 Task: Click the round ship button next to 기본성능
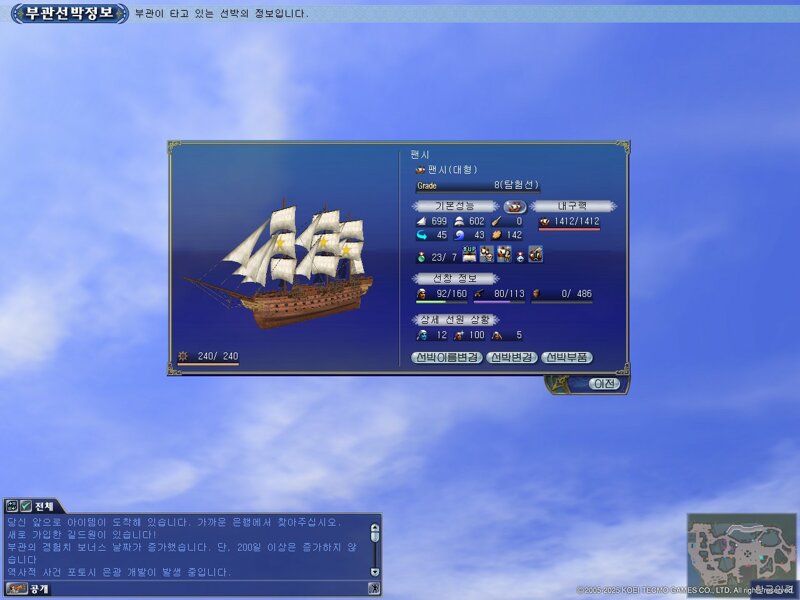(515, 207)
